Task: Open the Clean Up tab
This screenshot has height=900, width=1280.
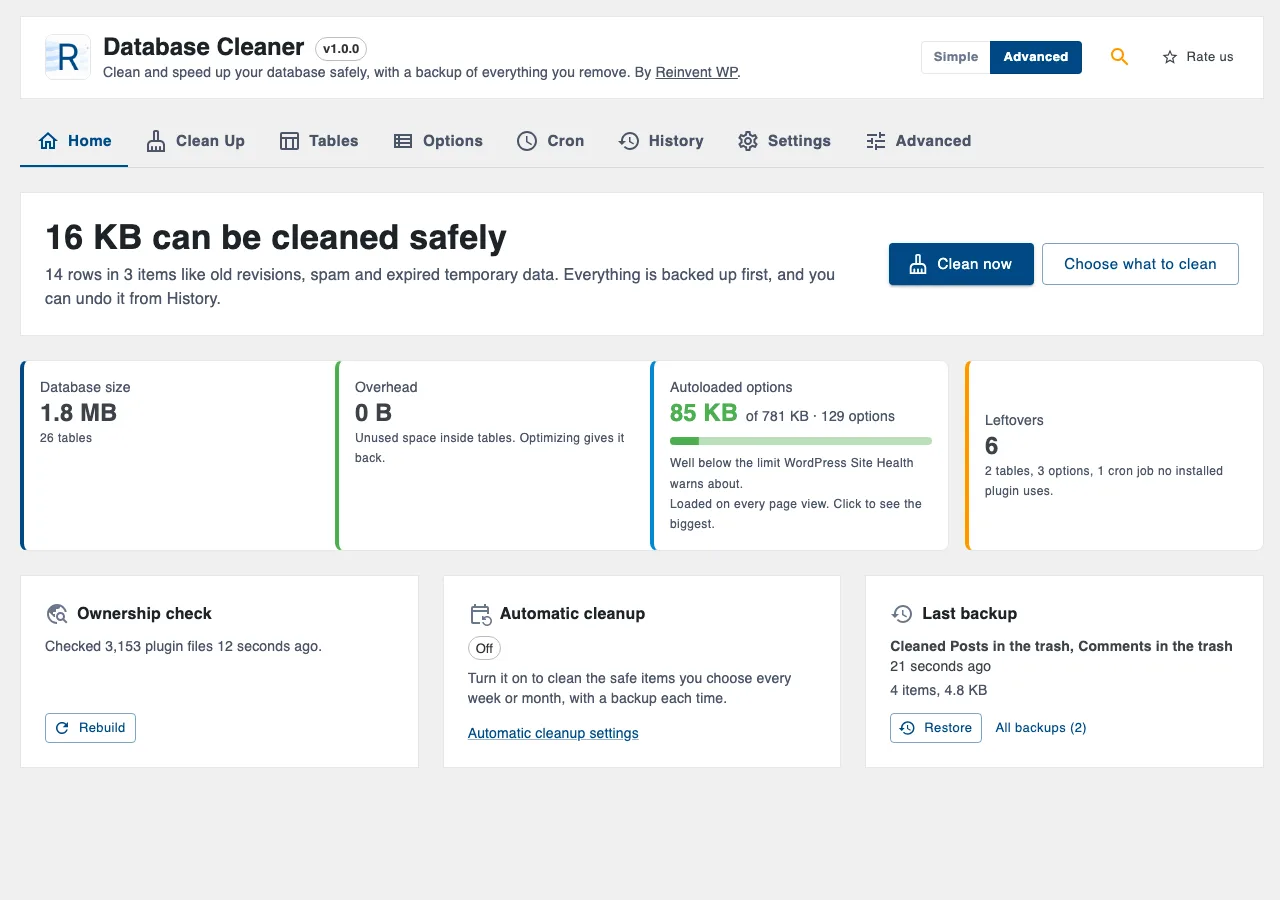Action: [x=196, y=141]
